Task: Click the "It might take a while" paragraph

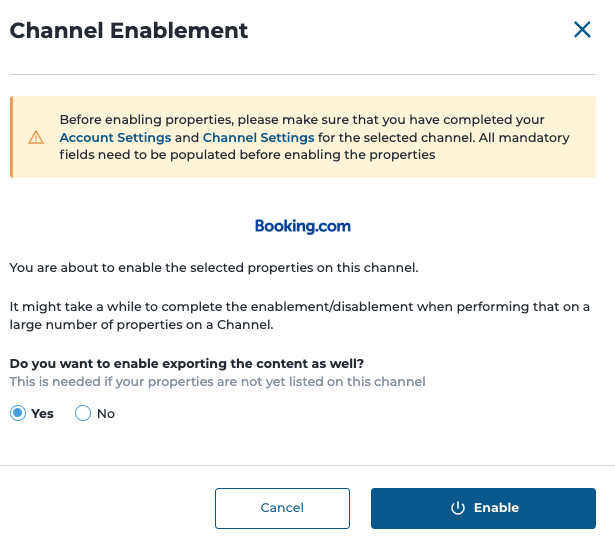Action: (x=300, y=316)
